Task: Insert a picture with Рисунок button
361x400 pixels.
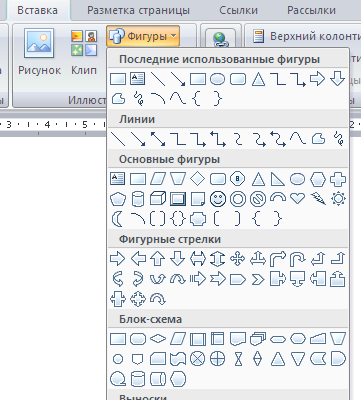Action: coord(39,52)
